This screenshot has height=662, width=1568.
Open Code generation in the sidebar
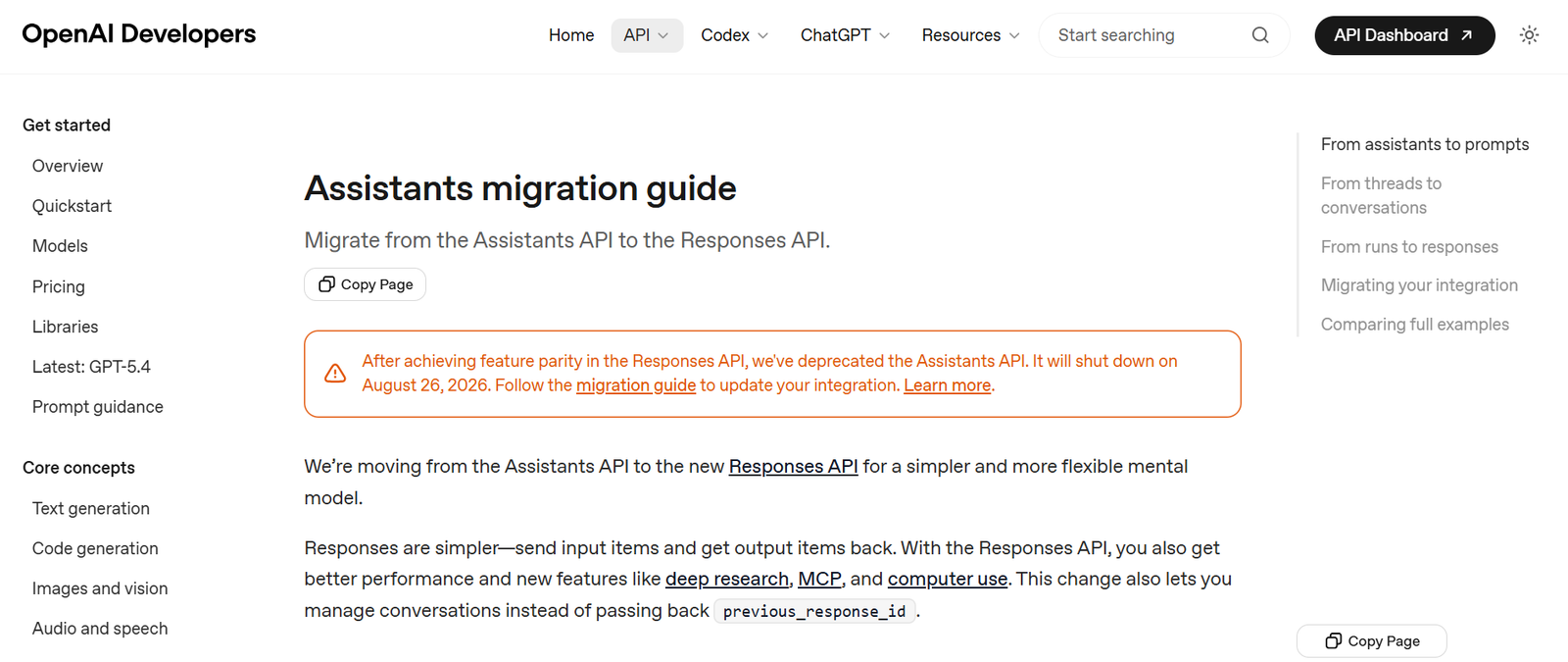coord(95,548)
